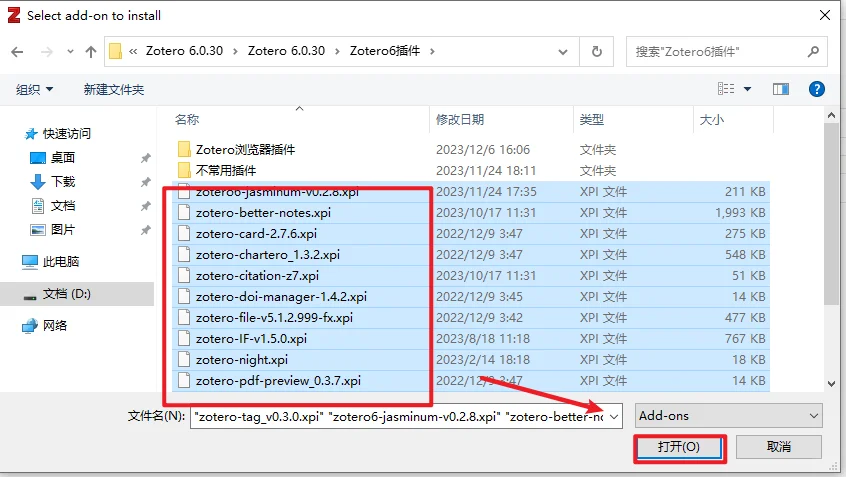Click the pin icon beside 图片
The width and height of the screenshot is (846, 477).
coord(146,230)
